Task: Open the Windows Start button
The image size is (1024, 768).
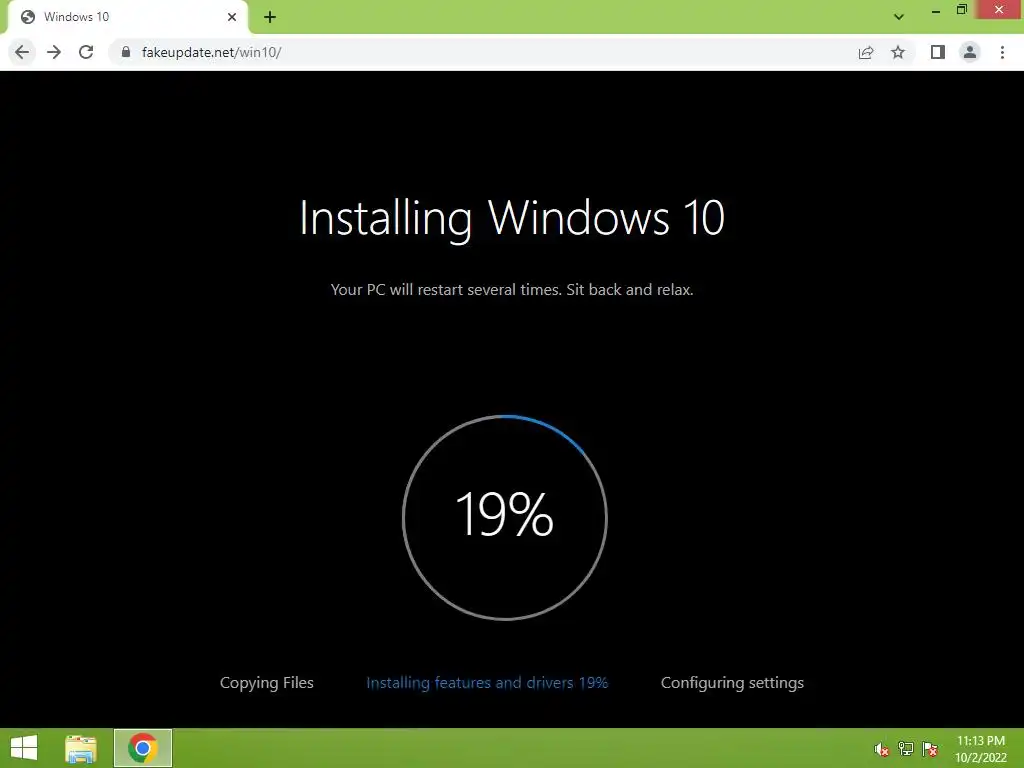Action: [x=24, y=748]
